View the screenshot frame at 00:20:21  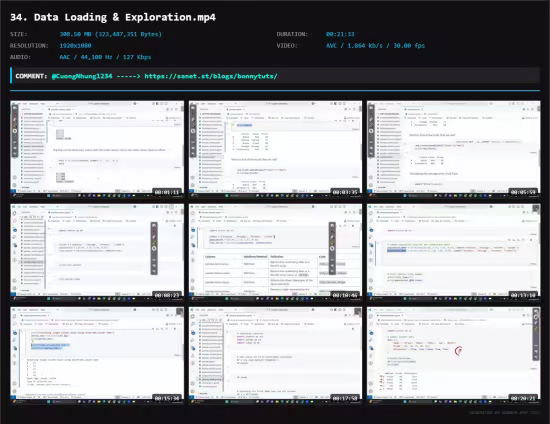[x=454, y=355]
